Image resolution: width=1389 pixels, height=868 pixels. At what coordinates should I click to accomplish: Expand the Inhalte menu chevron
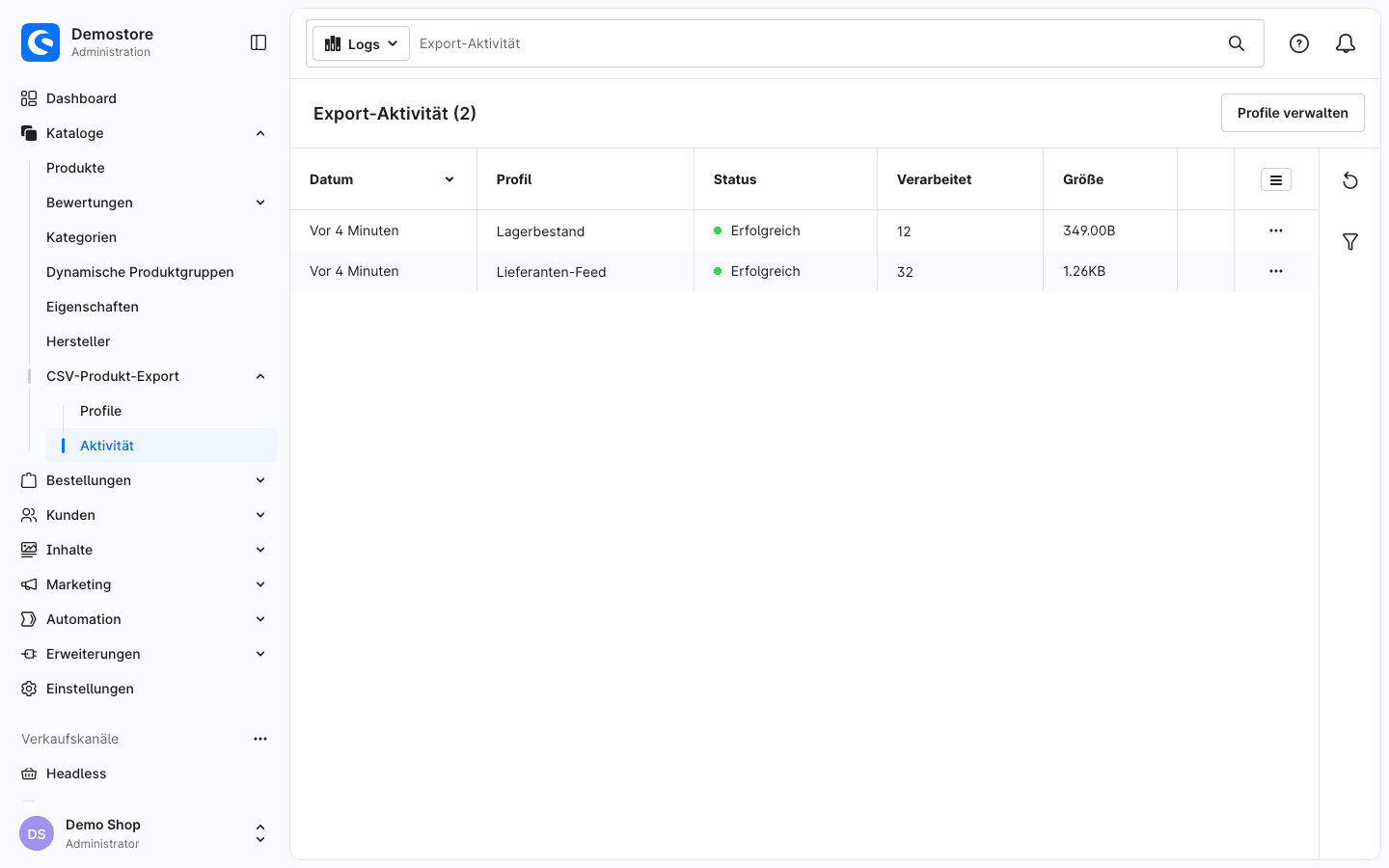260,550
